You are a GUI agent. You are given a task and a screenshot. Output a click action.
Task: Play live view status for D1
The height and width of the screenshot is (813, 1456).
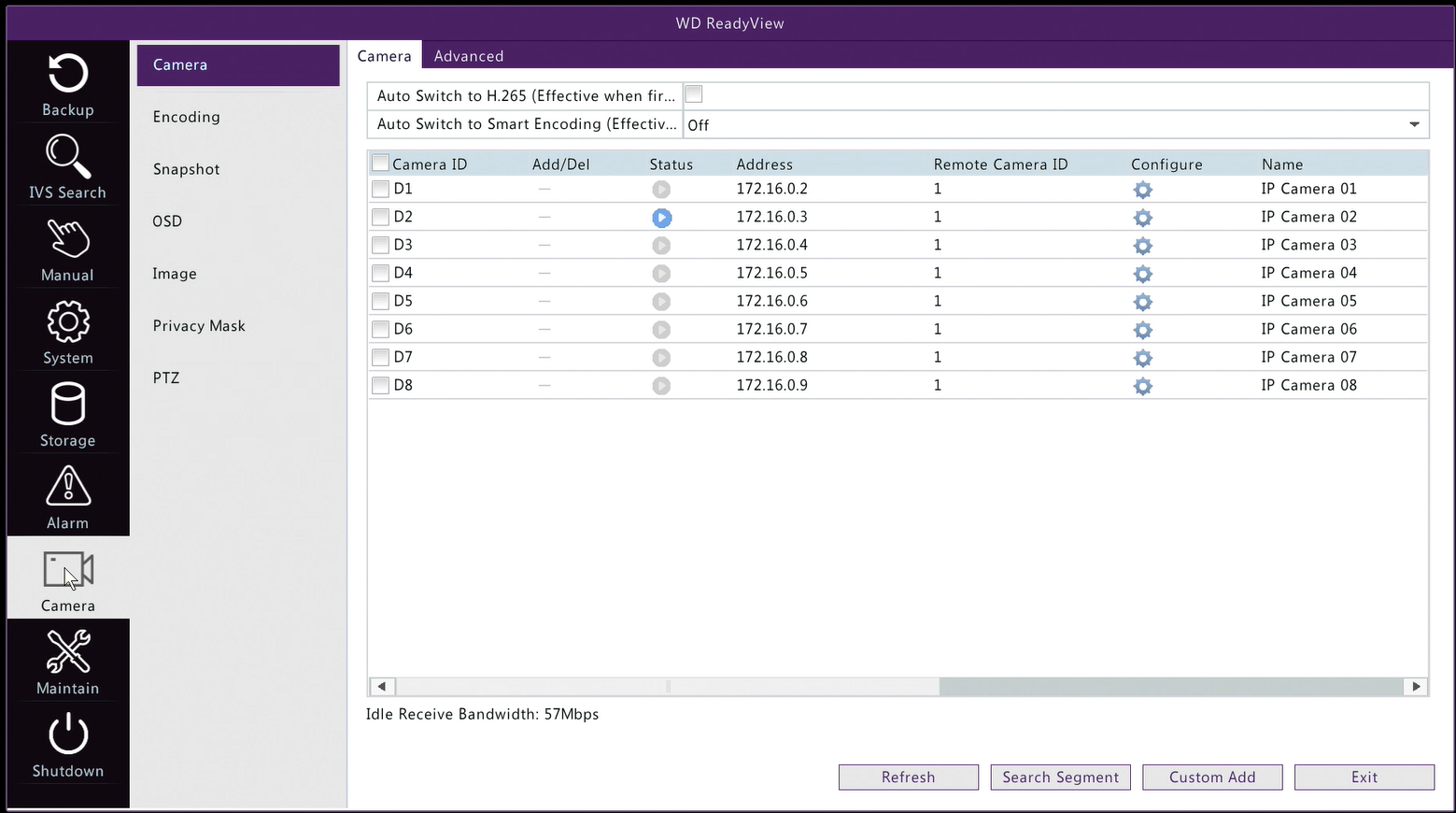point(661,190)
